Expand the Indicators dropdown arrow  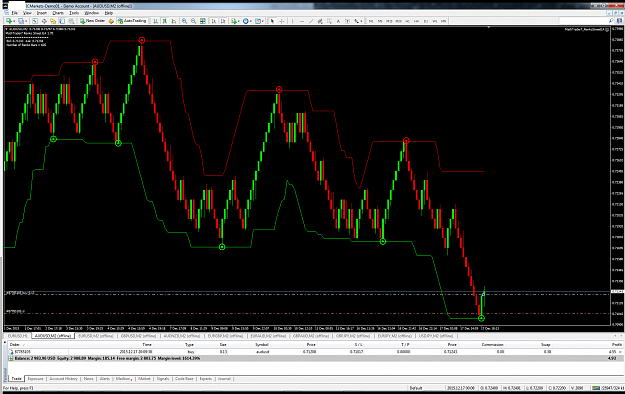239,21
